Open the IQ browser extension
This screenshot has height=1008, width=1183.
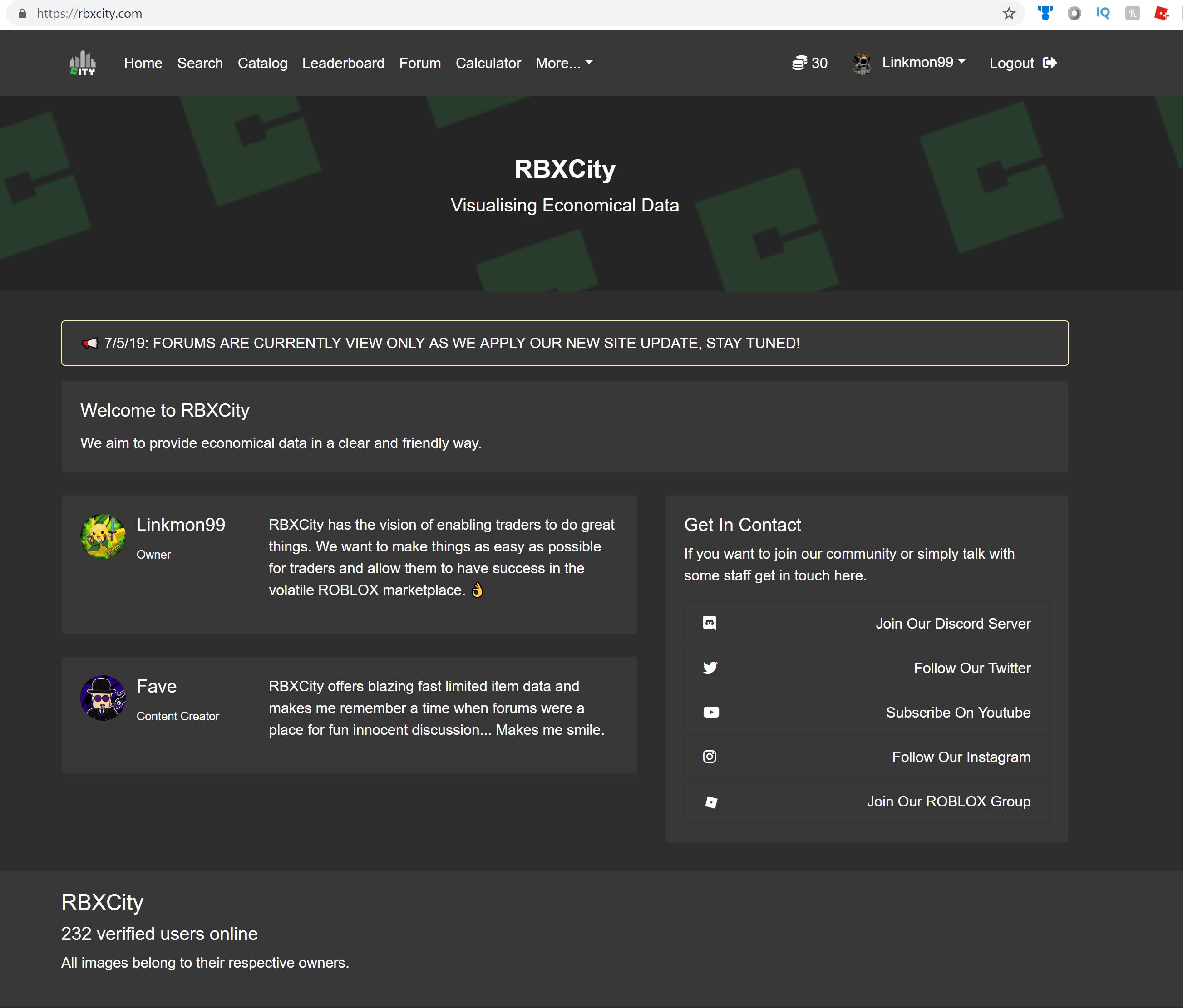[x=1103, y=13]
